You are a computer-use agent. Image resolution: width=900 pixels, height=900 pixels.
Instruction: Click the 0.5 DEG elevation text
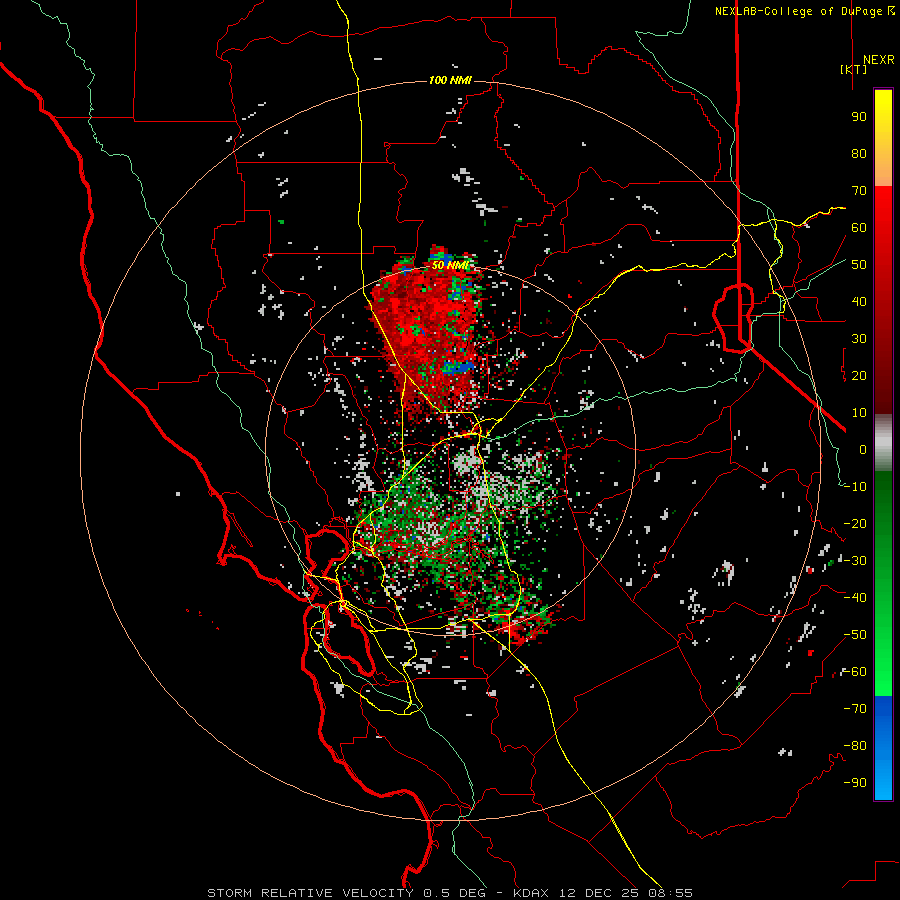point(455,893)
